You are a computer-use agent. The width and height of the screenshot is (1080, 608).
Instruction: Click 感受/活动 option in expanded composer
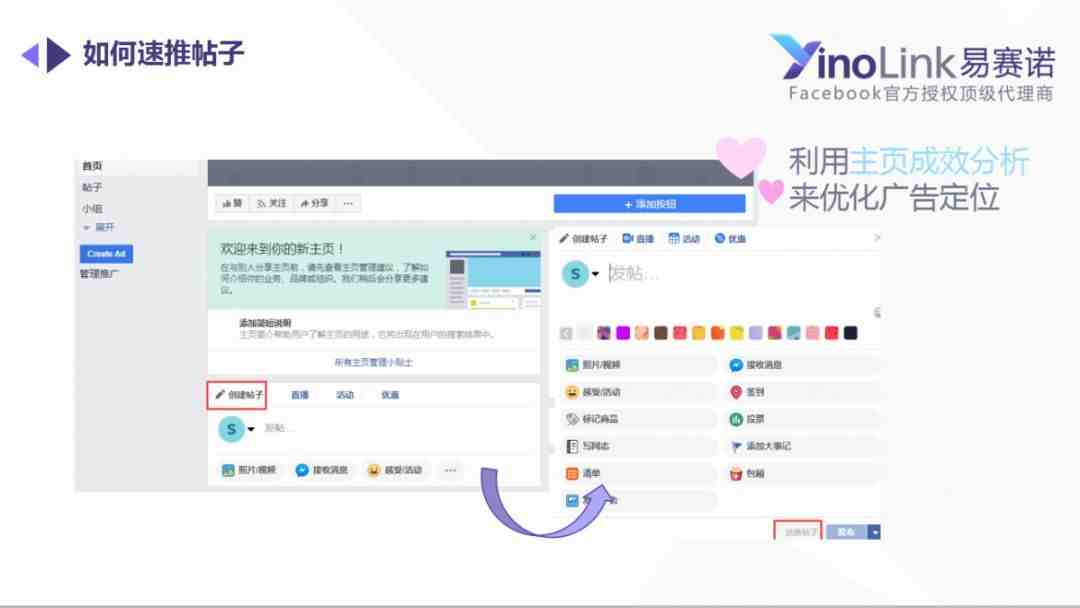pos(639,392)
